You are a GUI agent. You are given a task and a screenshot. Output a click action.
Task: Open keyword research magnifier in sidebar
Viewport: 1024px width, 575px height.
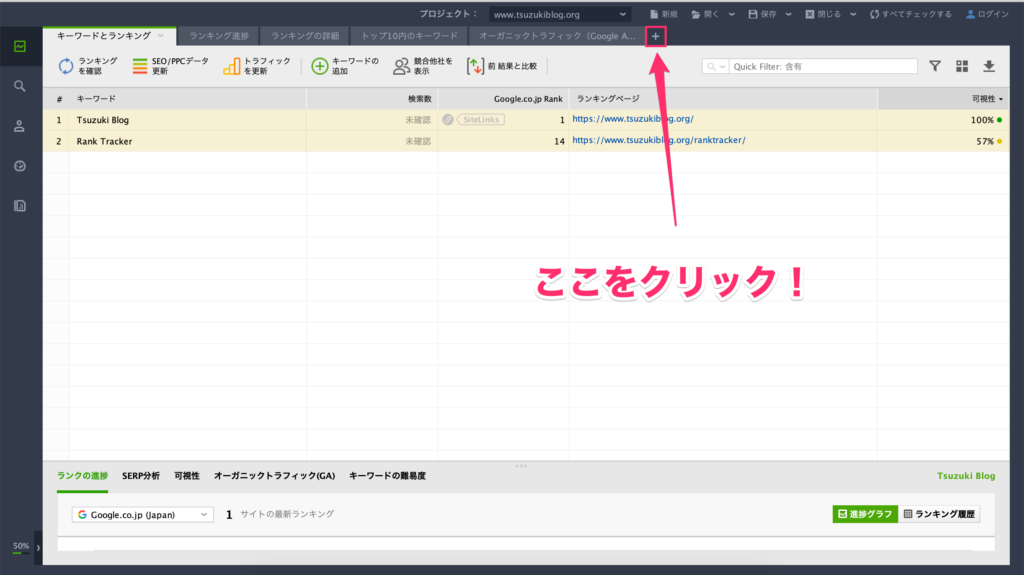20,86
